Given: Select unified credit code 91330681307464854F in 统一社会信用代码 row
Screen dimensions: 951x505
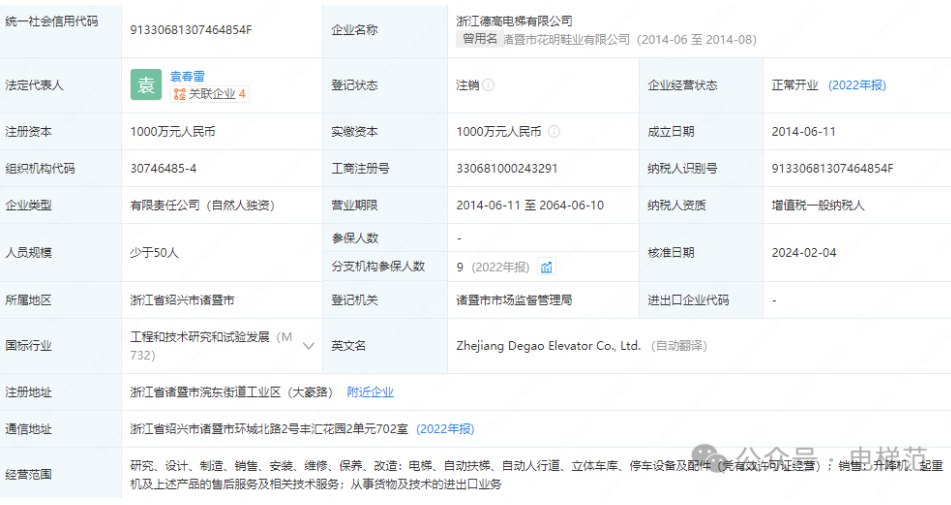Looking at the screenshot, I should (x=191, y=30).
